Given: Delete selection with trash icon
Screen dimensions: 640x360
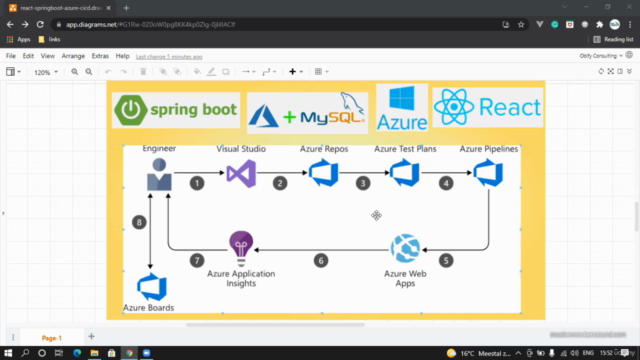Looking at the screenshot, I should point(143,72).
